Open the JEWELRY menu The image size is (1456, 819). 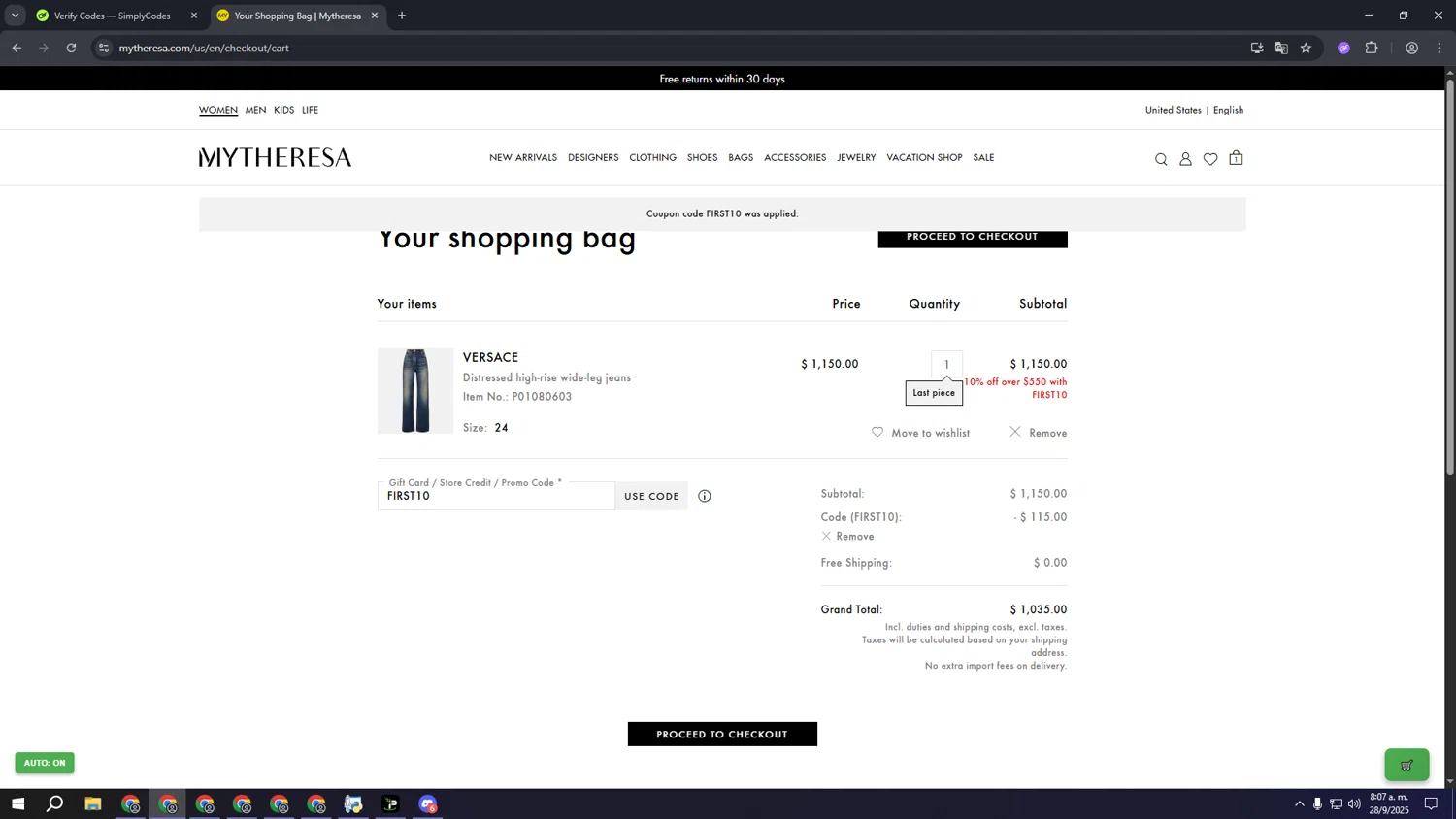[856, 157]
